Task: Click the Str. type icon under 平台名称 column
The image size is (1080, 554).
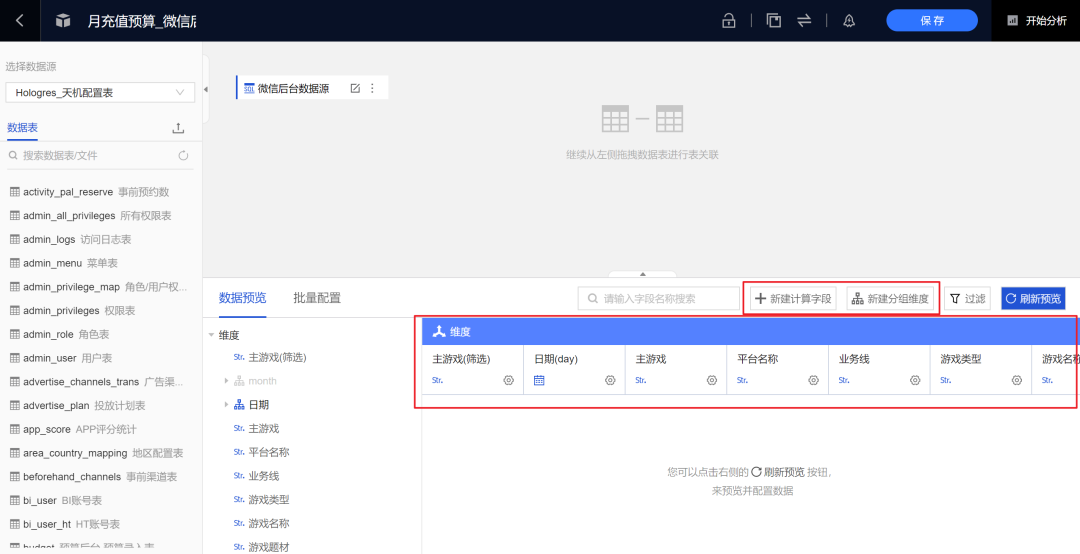Action: (742, 380)
